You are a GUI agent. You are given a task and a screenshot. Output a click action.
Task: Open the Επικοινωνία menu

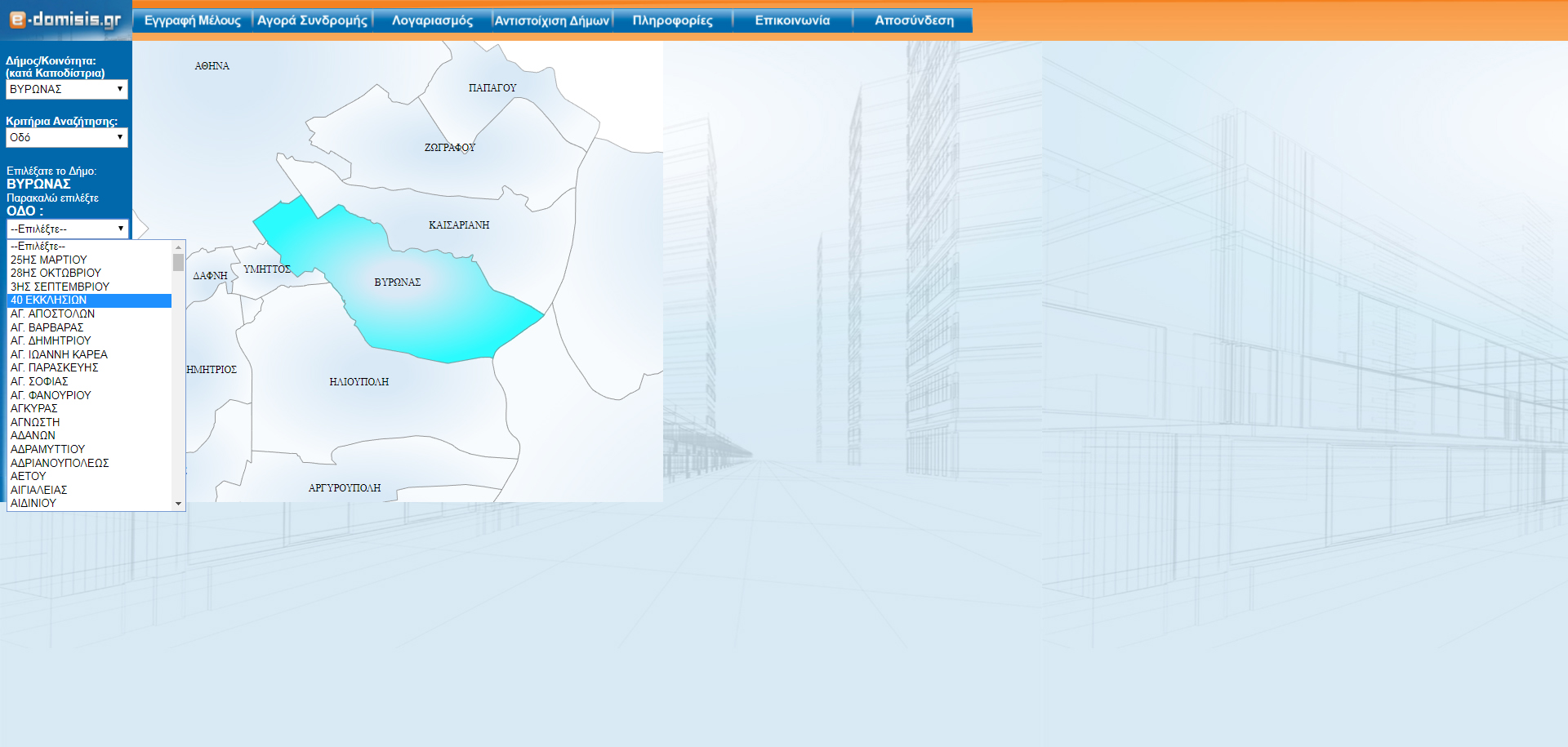tap(792, 20)
